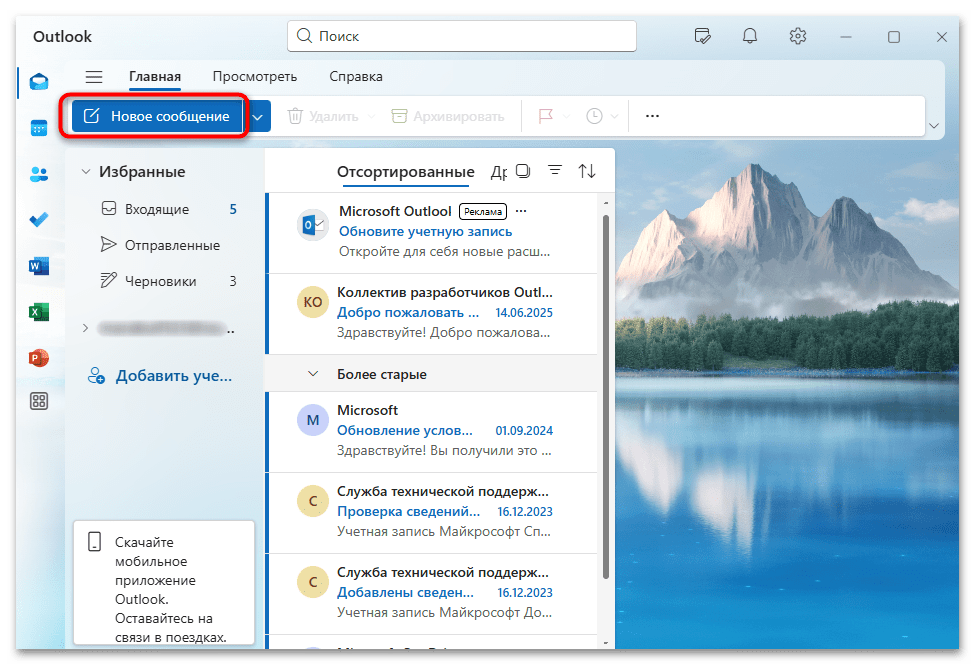This screenshot has width=975, height=665.
Task: Open the snooze dropdown arrow
Action: click(614, 116)
